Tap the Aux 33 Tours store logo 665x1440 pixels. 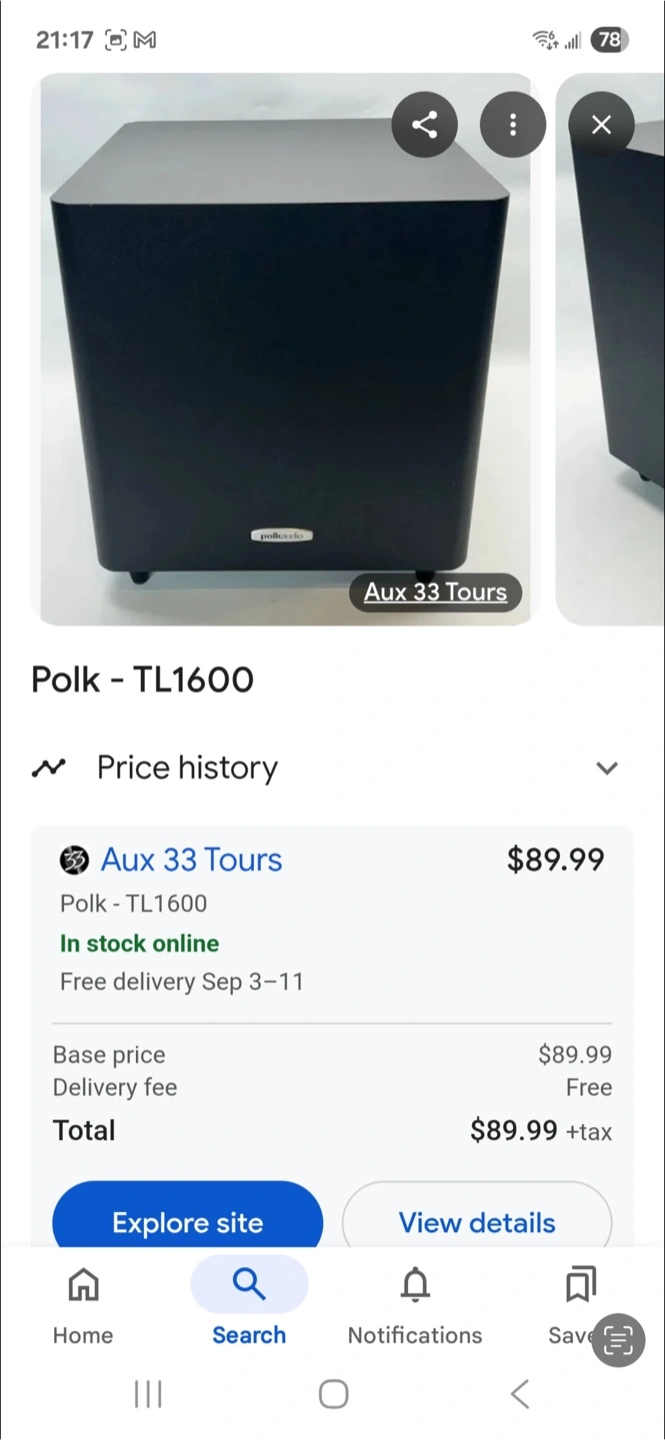click(75, 860)
